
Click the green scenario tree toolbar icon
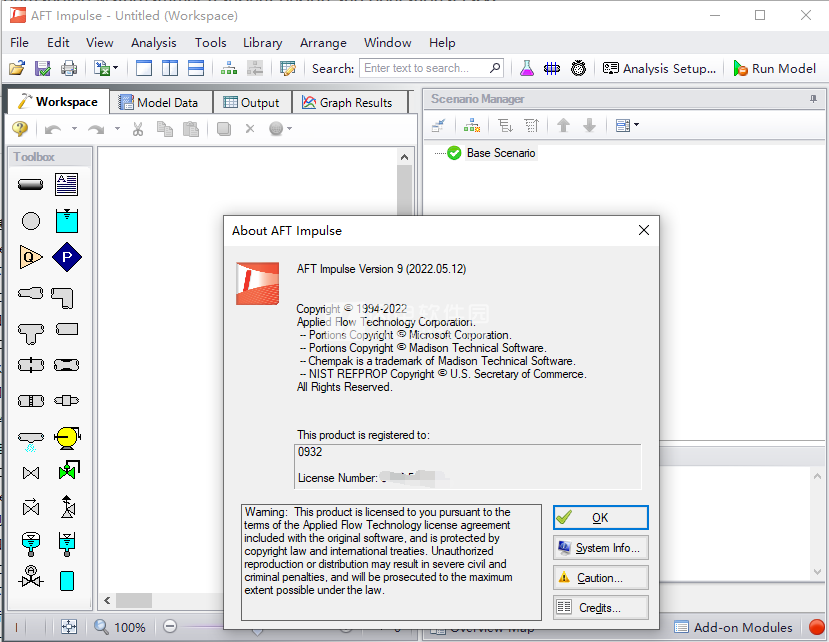(229, 68)
